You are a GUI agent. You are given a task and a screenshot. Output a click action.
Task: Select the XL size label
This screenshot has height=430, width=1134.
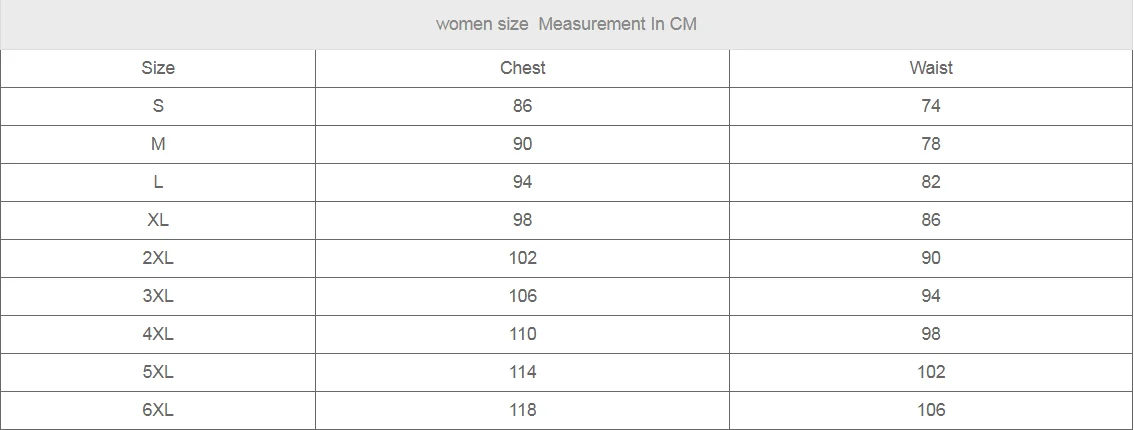coord(158,220)
